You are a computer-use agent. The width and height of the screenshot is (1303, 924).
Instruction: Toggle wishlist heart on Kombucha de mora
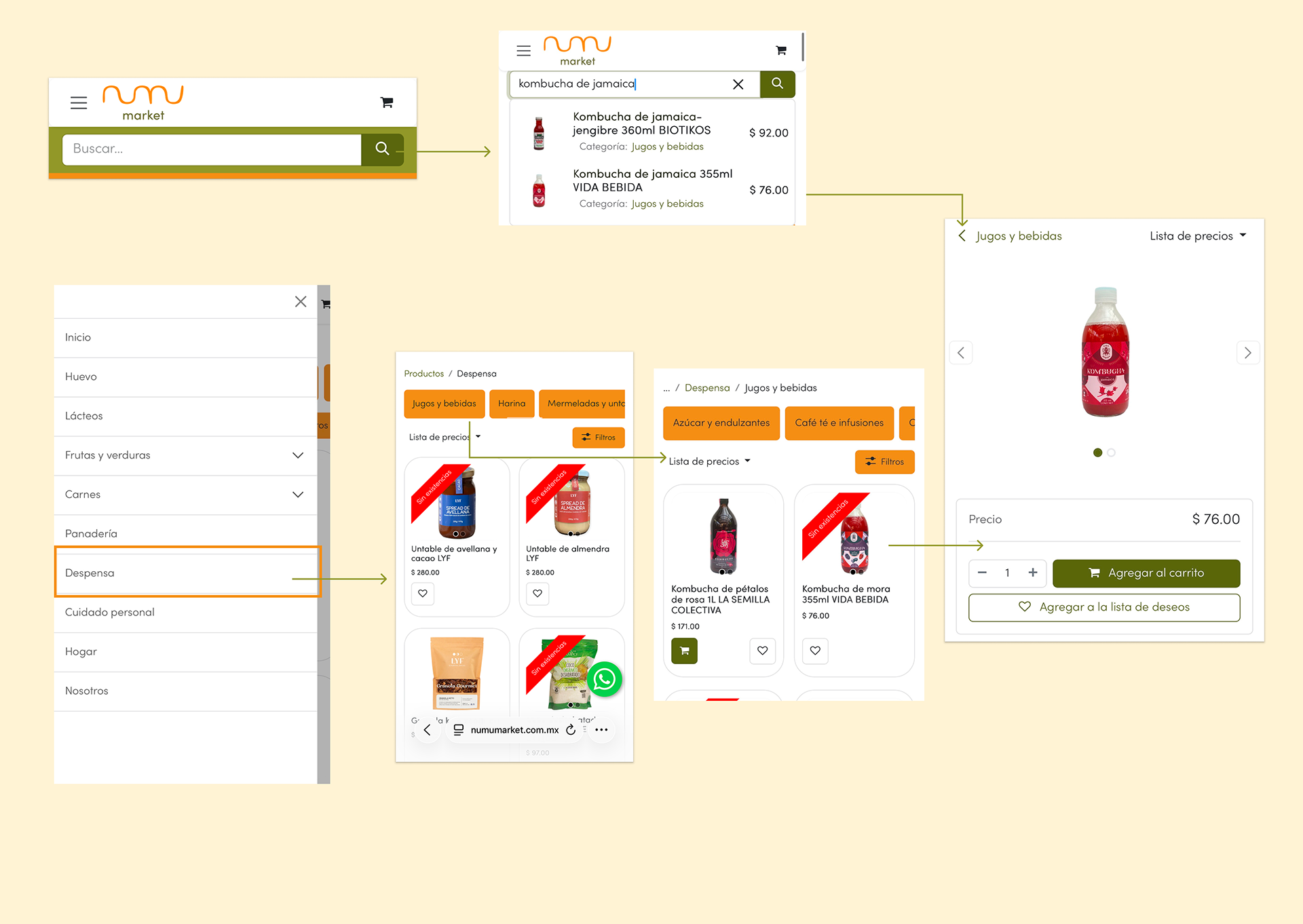click(x=815, y=651)
